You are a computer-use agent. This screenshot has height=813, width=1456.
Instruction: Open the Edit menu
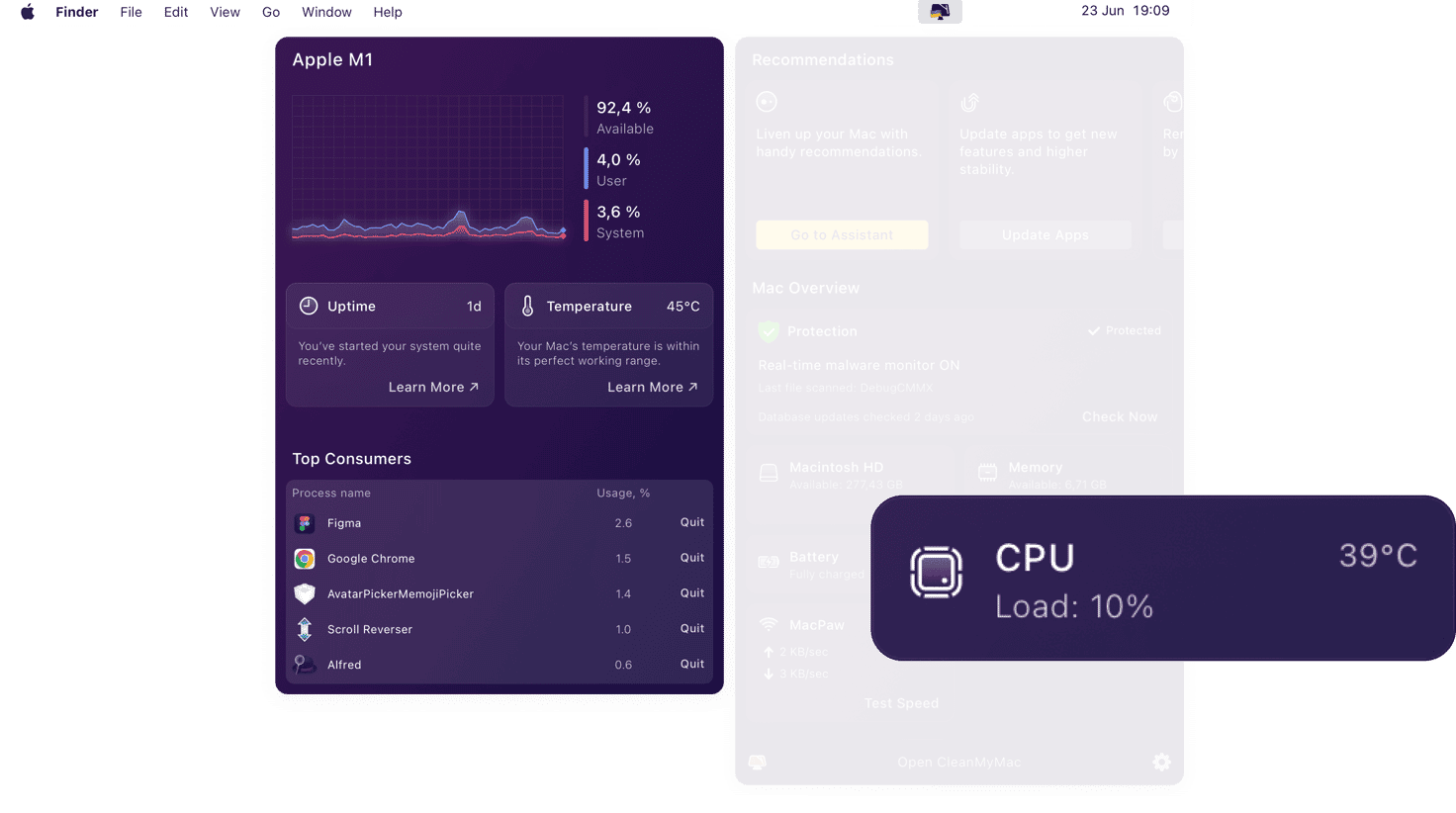point(176,12)
